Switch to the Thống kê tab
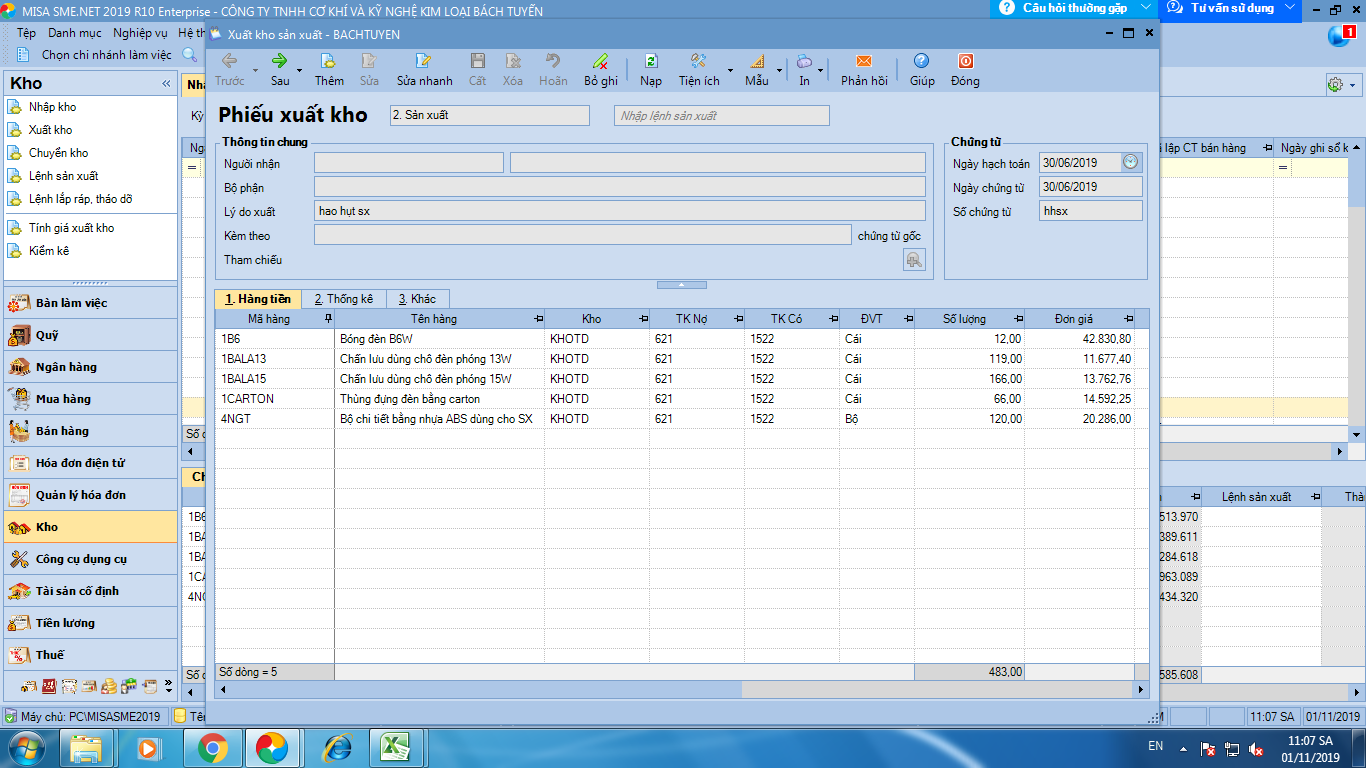Image resolution: width=1366 pixels, height=768 pixels. coord(343,299)
